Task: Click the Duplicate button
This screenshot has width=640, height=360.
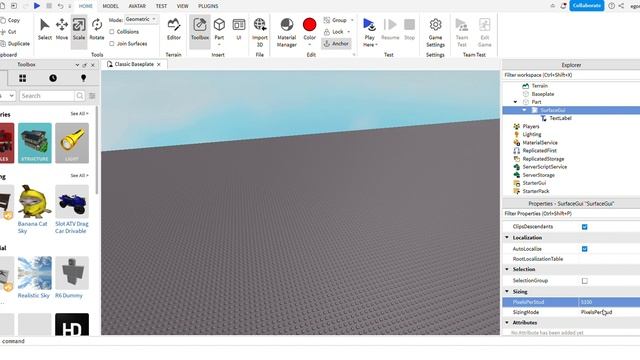Action: 16,44
